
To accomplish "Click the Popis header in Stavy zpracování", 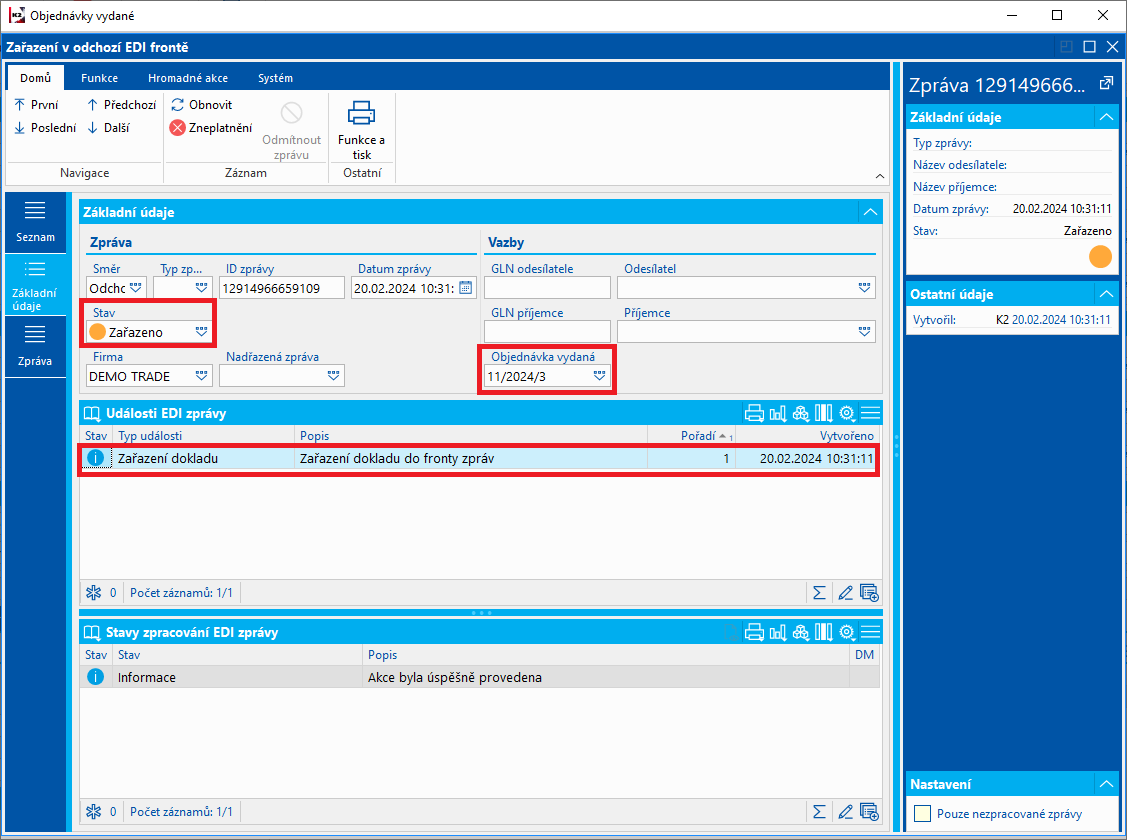I will pyautogui.click(x=606, y=655).
